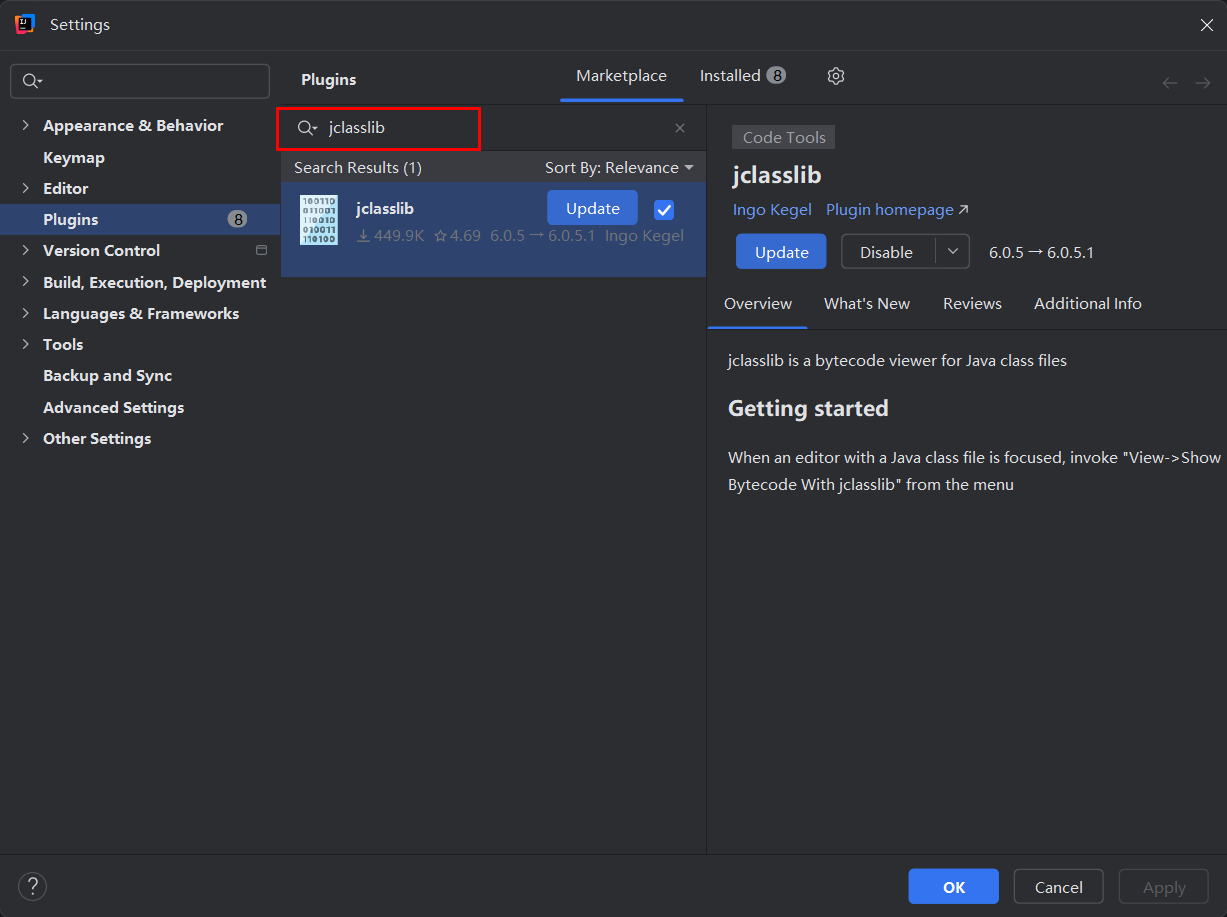Select Plugins in the settings tree
Viewport: 1227px width, 917px height.
(140, 219)
